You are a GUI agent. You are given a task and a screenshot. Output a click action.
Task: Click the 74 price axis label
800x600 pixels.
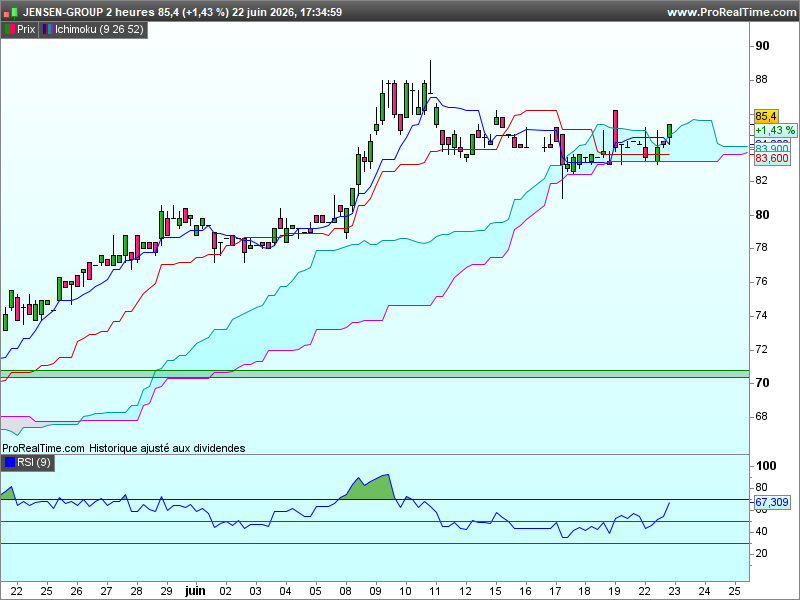pyautogui.click(x=761, y=316)
